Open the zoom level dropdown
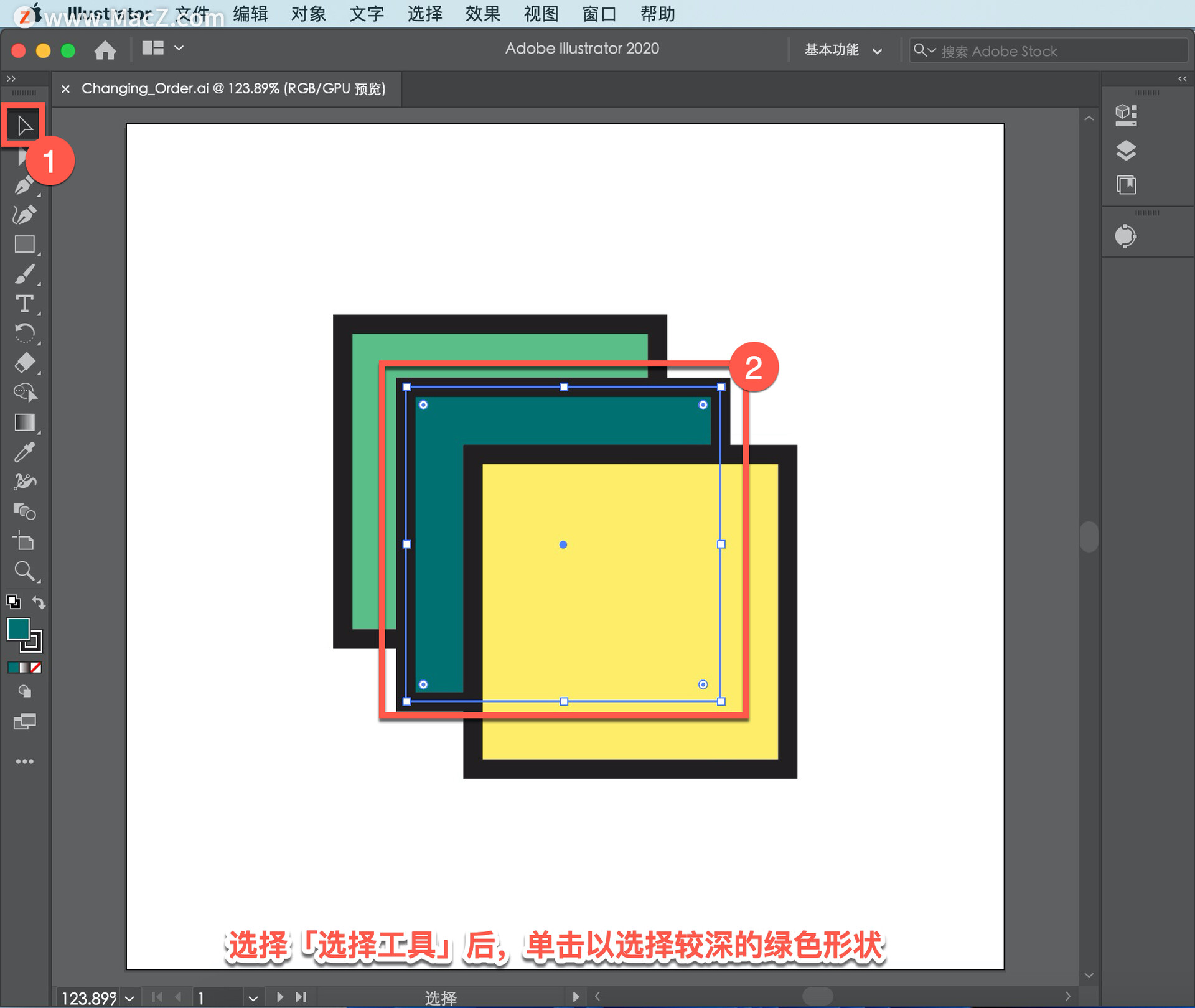The width and height of the screenshot is (1195, 1008). coord(129,998)
